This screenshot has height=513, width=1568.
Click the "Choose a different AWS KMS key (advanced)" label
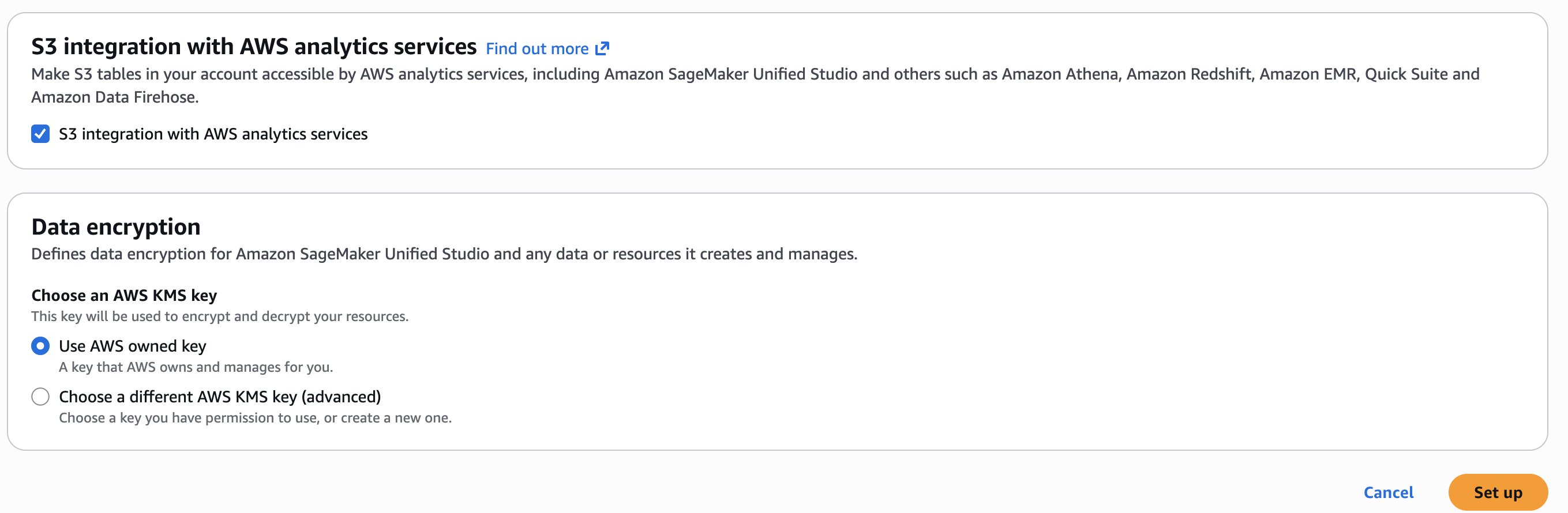coord(220,397)
